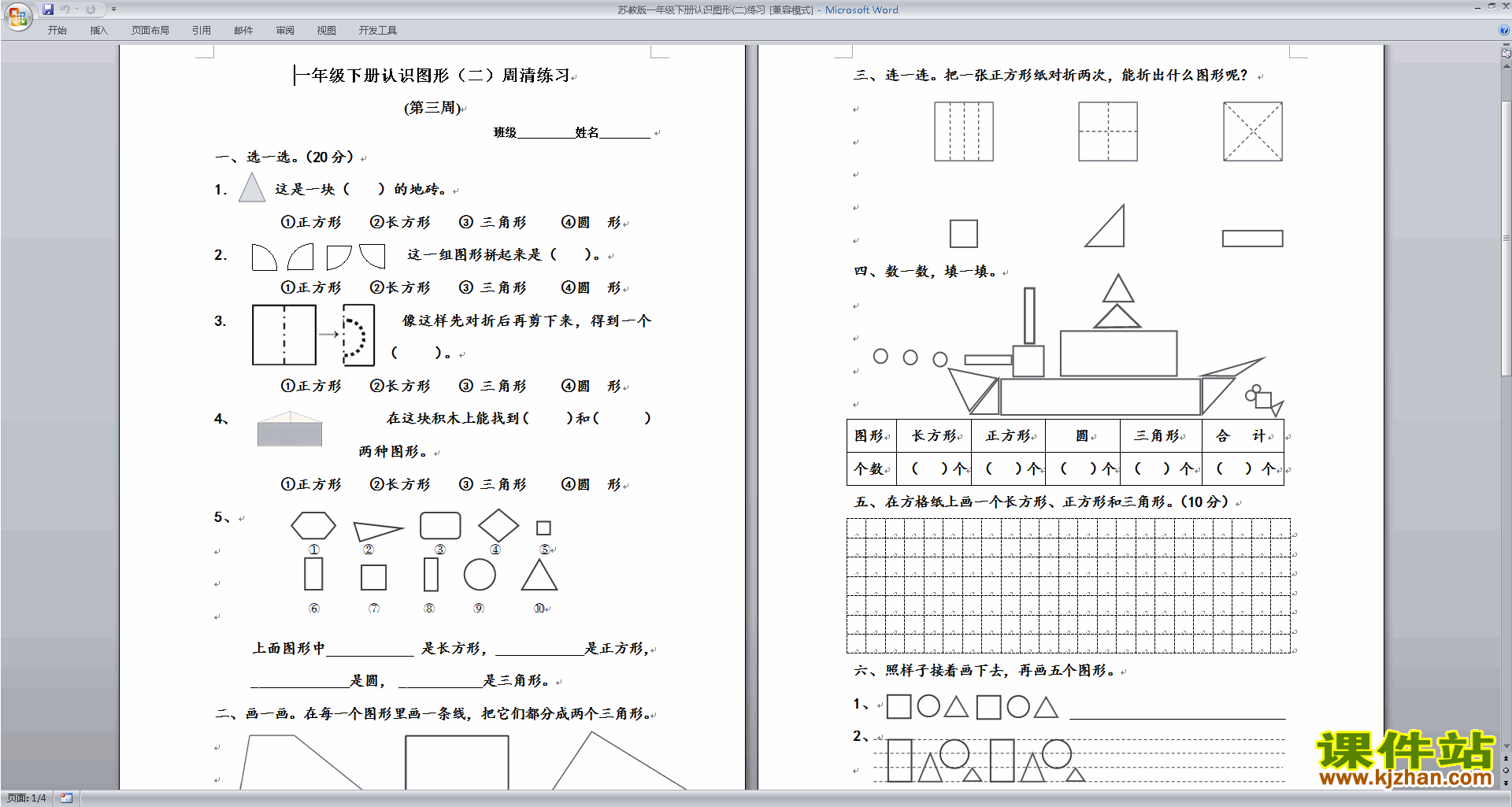
Task: Click text 这一组图形拼起来是 in question 2
Action: 475,254
